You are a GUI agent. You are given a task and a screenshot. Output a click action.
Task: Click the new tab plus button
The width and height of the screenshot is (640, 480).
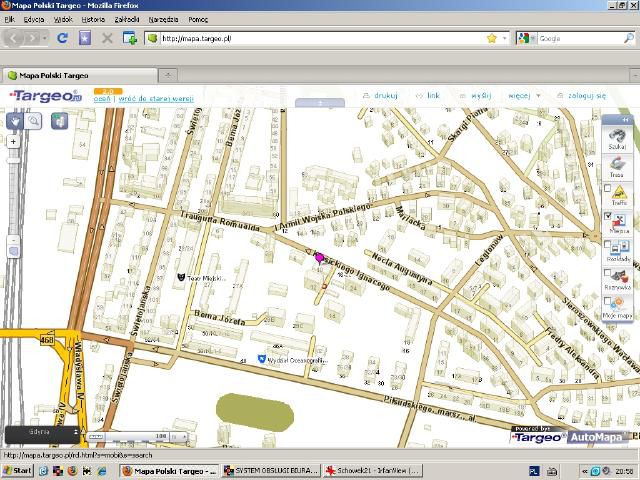pos(168,75)
